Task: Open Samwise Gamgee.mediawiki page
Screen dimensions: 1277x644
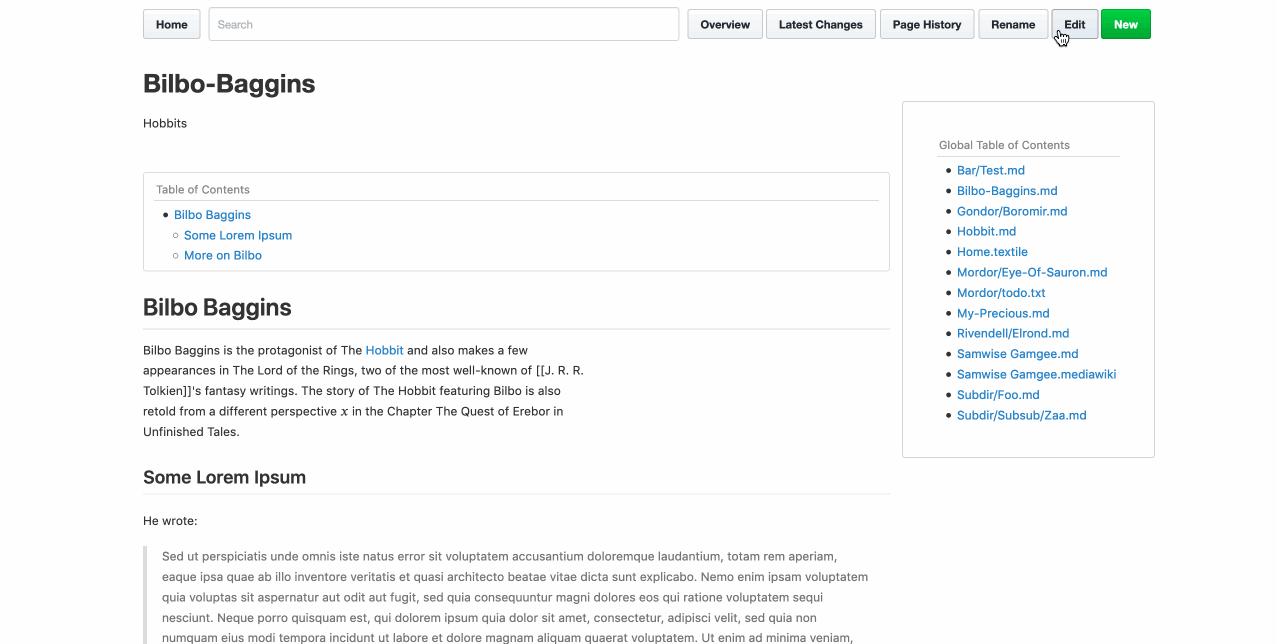Action: (x=1036, y=375)
